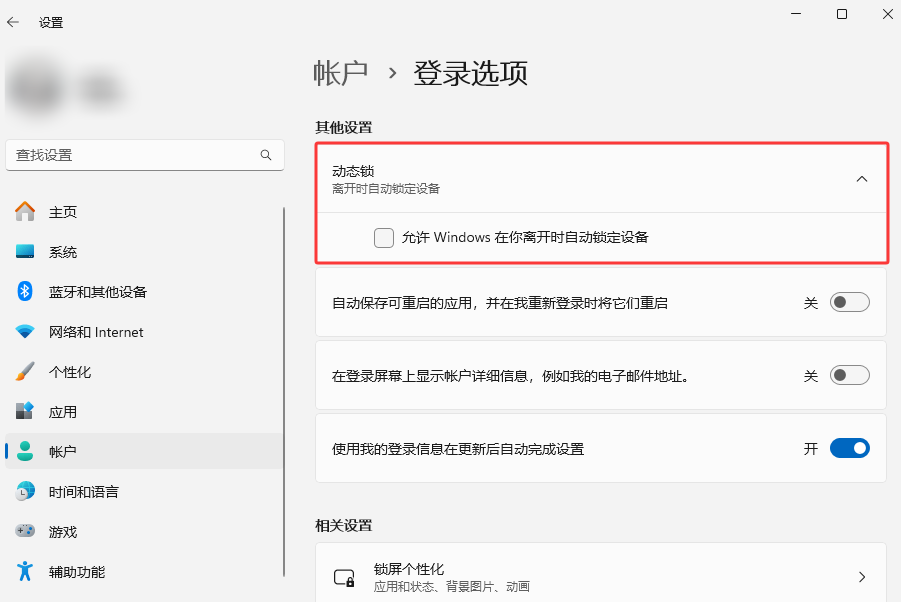Enable the auto-lock when away checkbox
Screen dimensions: 901x602
click(384, 238)
